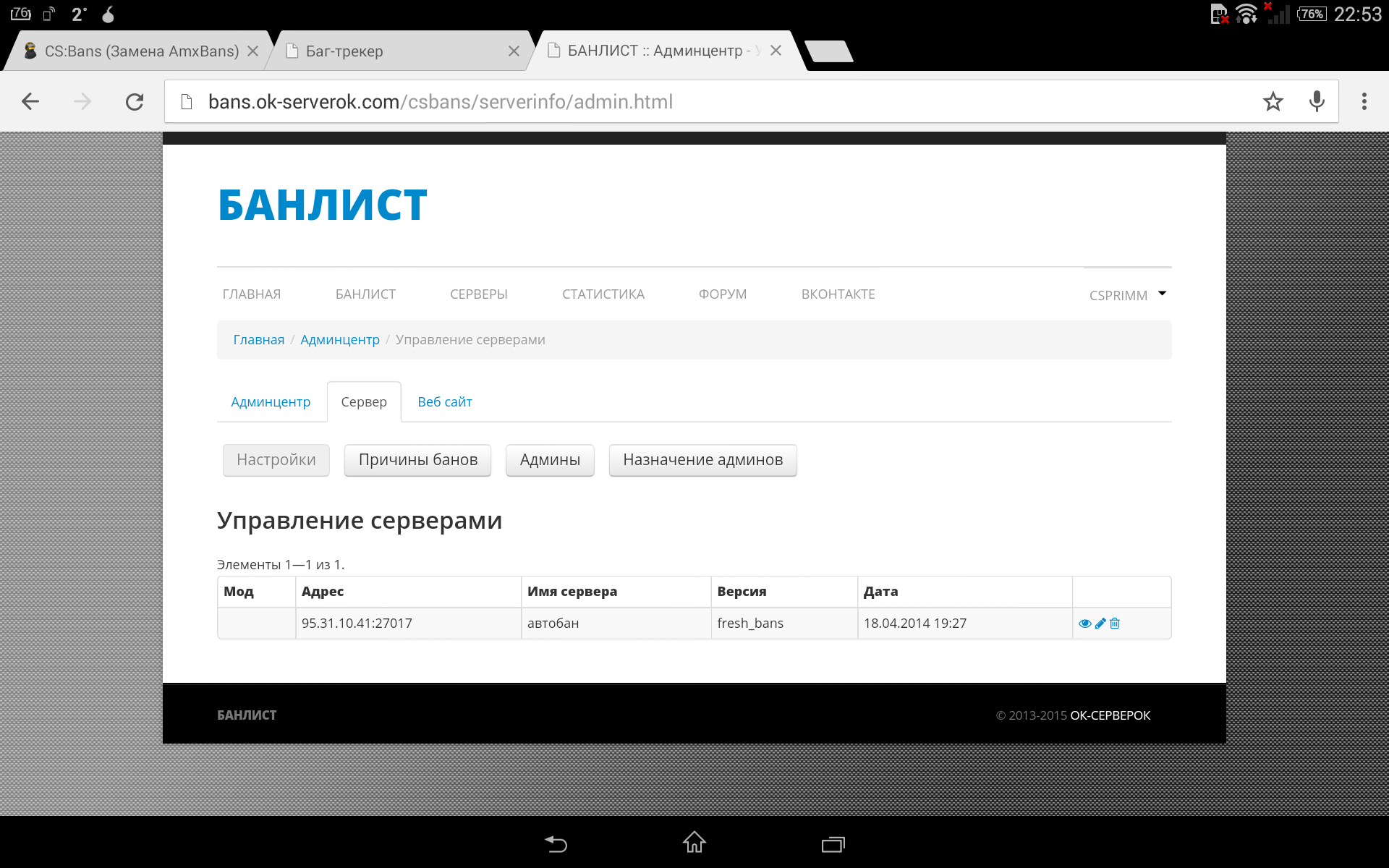Open the Веб сайт tab

(x=445, y=402)
